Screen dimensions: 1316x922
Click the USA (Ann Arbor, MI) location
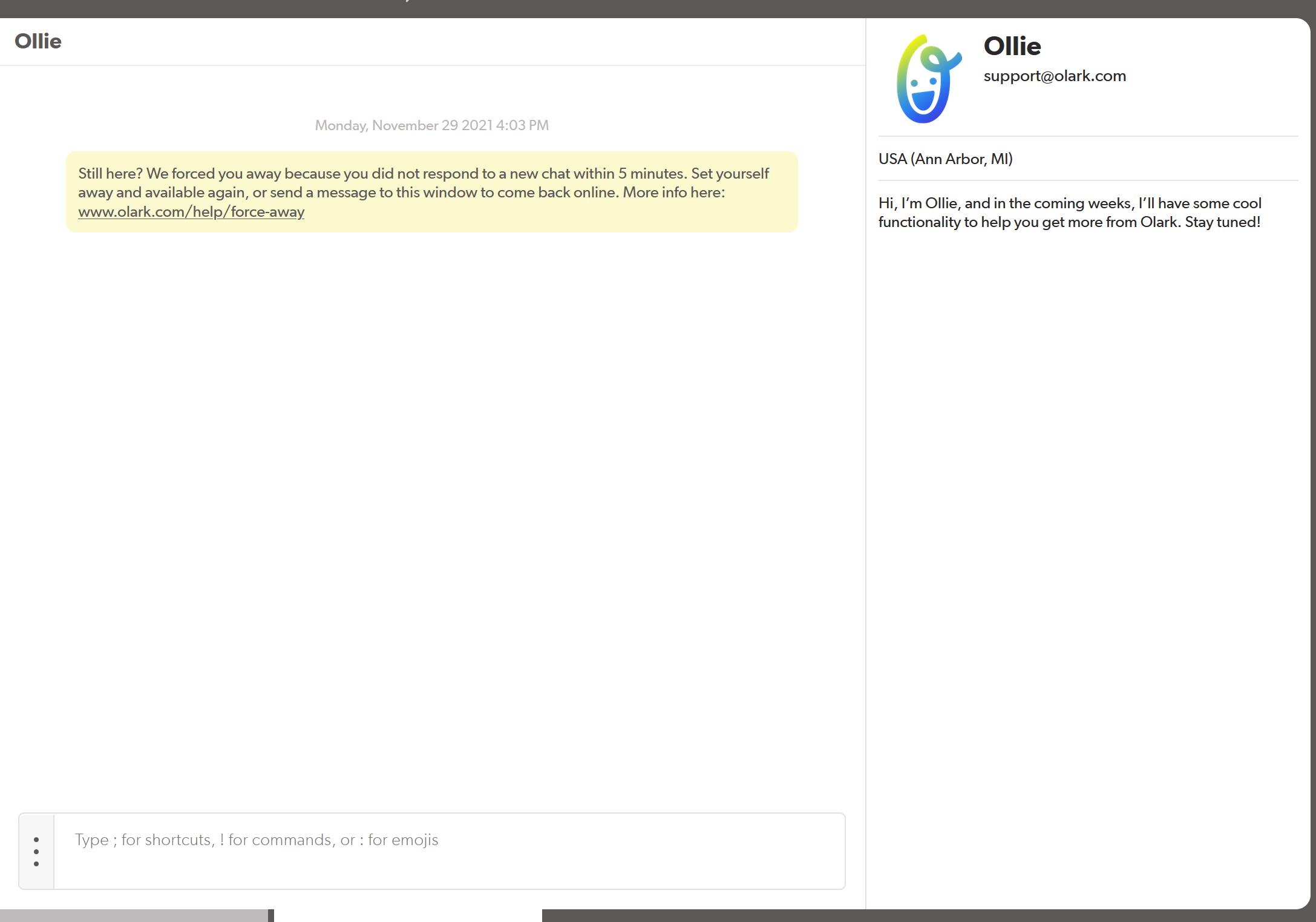click(945, 159)
